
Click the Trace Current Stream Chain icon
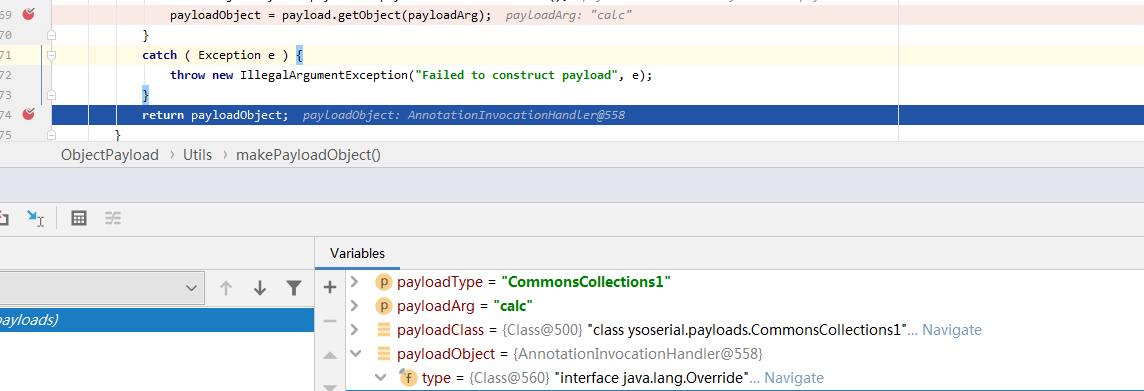click(113, 217)
